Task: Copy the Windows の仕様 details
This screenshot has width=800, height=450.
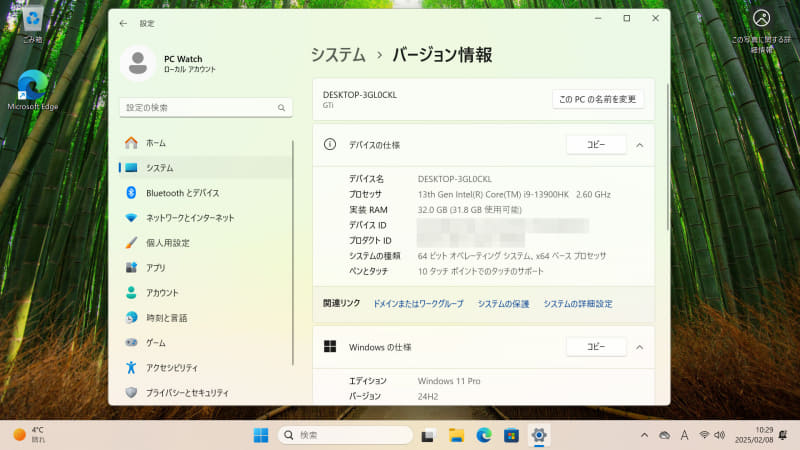Action: coord(596,347)
